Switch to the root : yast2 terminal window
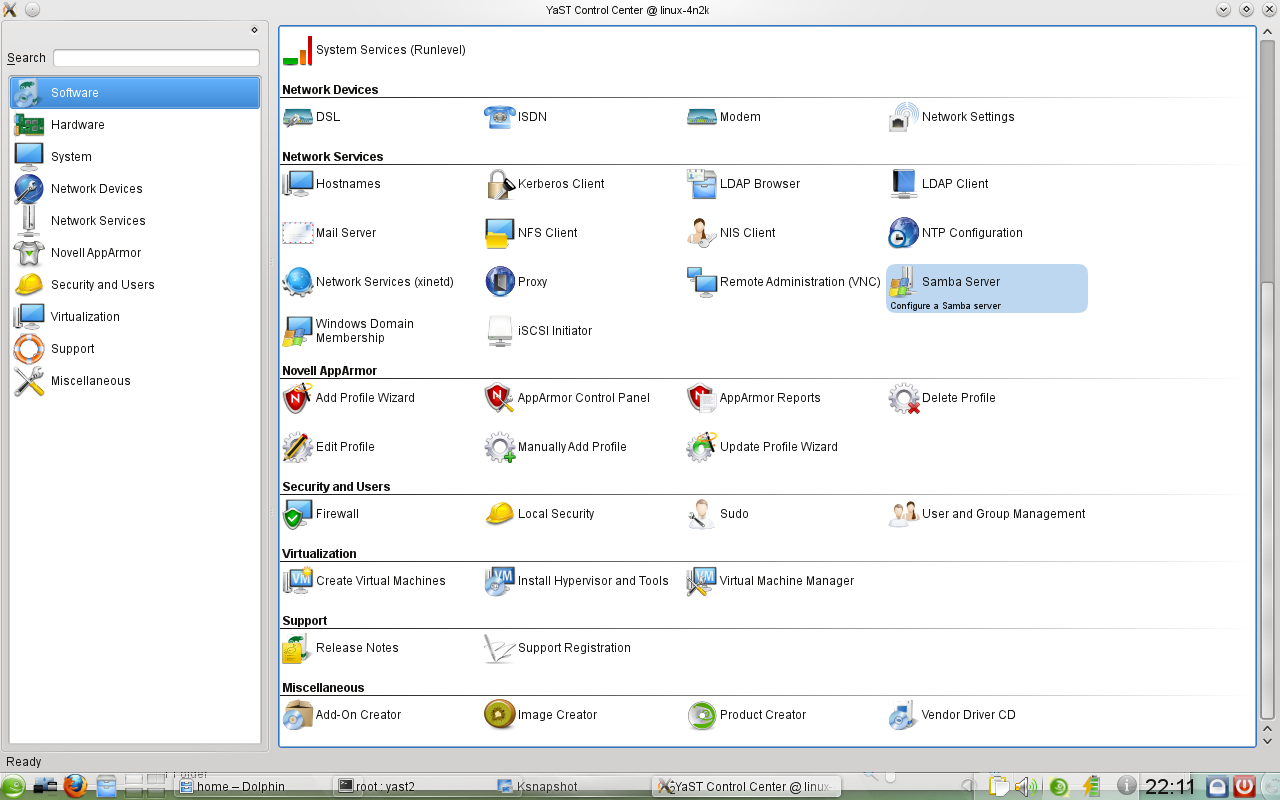 410,787
